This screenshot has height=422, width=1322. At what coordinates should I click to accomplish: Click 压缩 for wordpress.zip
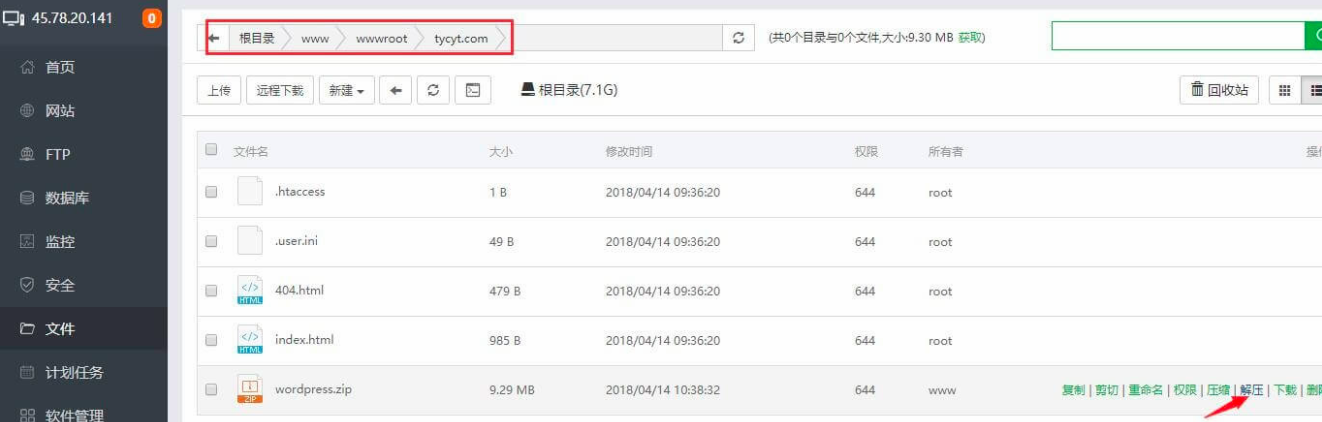point(1218,390)
